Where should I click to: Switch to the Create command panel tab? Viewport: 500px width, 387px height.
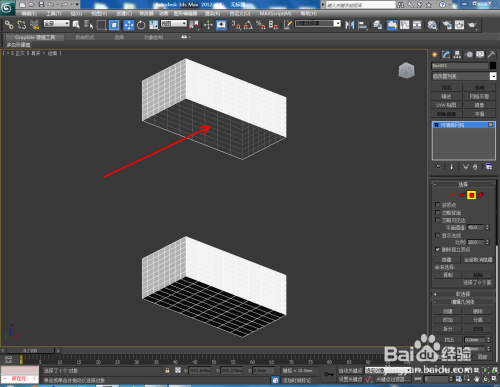coord(435,55)
